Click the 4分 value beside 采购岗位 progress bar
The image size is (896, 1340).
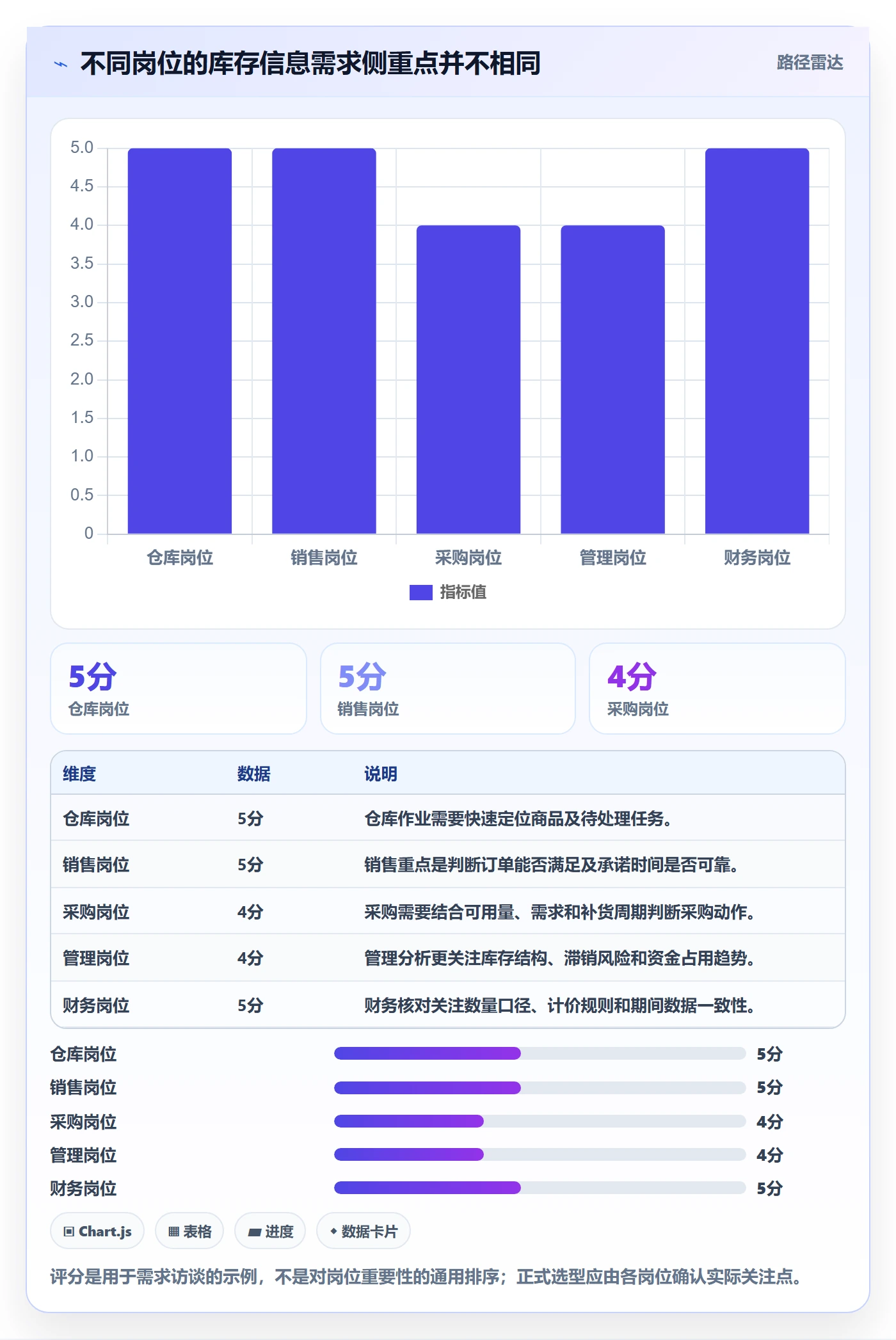click(x=770, y=1122)
